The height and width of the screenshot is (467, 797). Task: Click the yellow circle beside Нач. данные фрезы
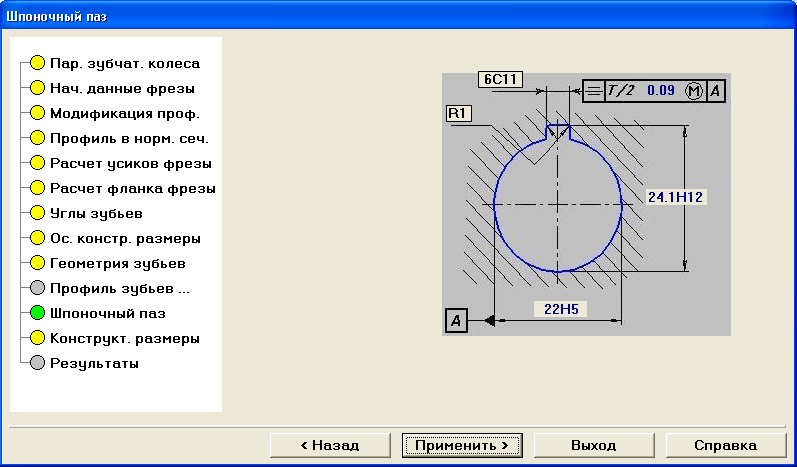(37, 88)
